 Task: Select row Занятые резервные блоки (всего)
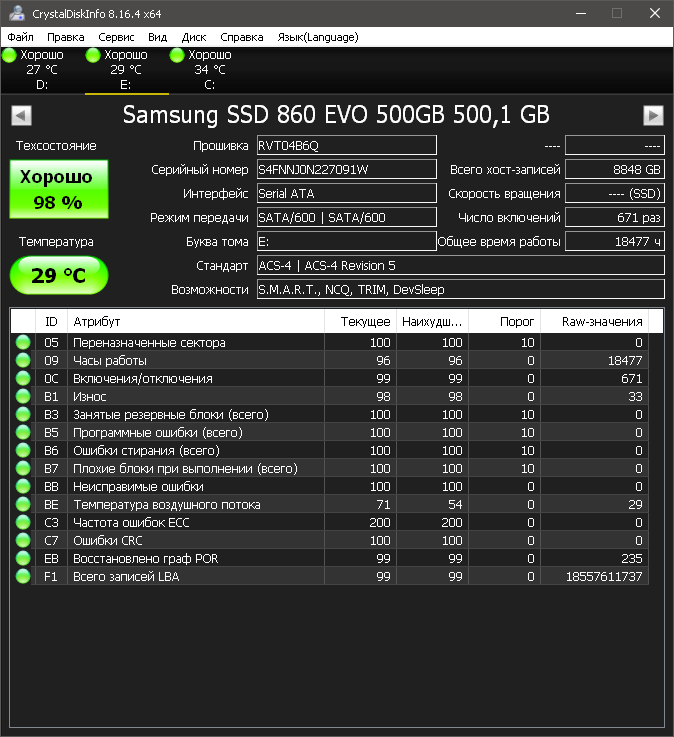(329, 415)
